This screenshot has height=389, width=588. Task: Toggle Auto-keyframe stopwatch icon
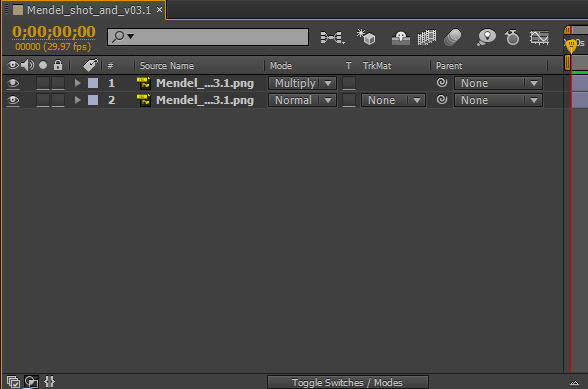tap(512, 38)
